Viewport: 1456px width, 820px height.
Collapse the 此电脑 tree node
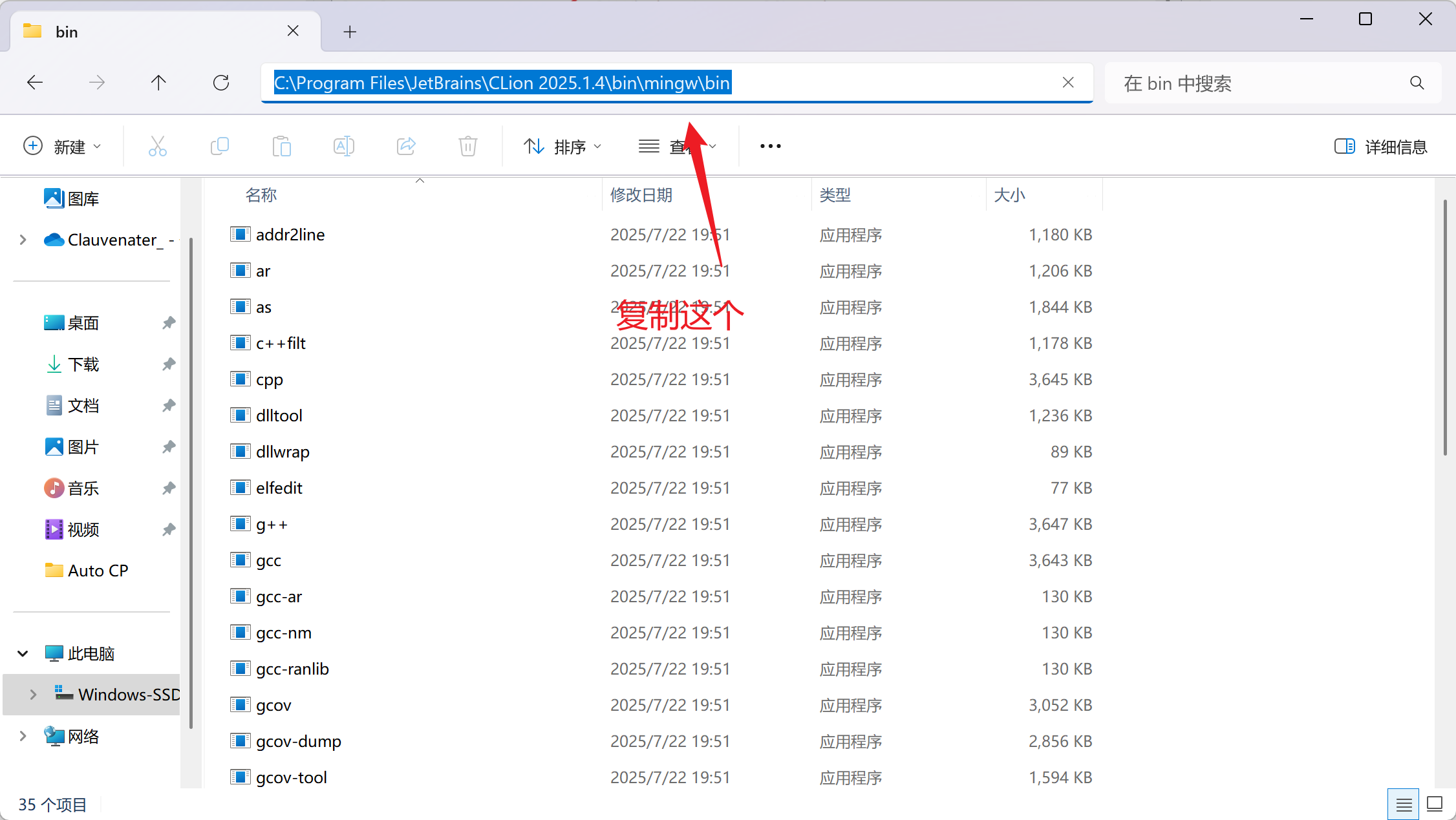(x=23, y=653)
